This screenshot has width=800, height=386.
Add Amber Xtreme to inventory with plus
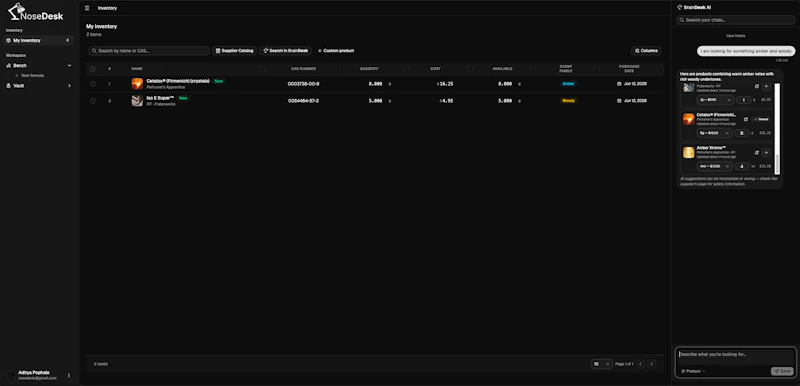pyautogui.click(x=766, y=152)
